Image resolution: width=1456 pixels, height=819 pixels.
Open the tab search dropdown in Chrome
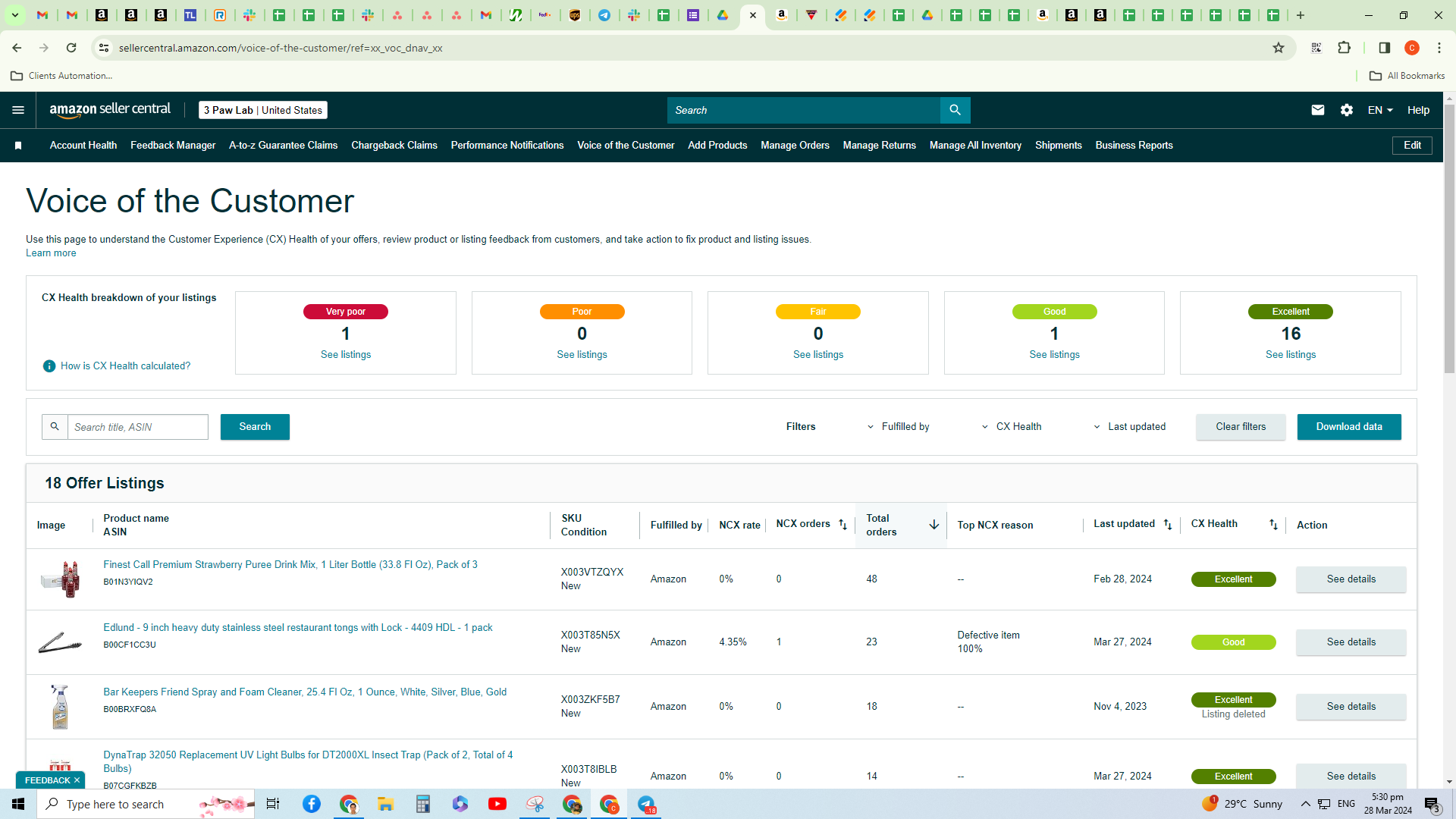15,15
